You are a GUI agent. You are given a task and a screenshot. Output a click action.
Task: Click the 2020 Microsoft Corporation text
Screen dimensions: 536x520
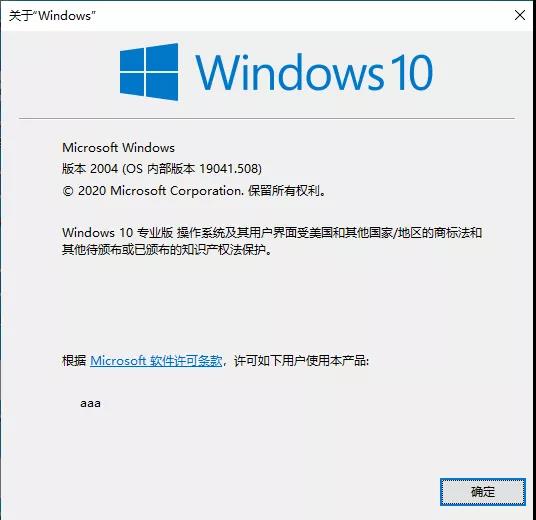(x=159, y=191)
